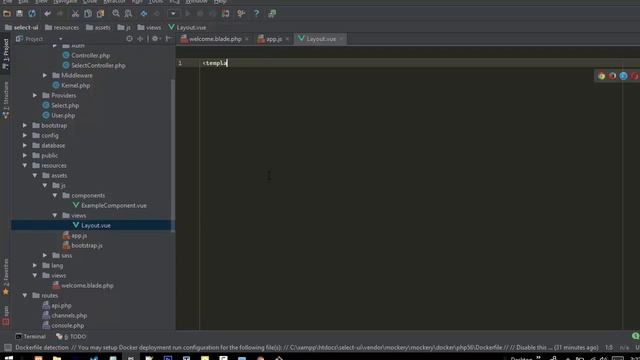This screenshot has width=640, height=360.
Task: Expand the sass folder
Action: coord(45,255)
